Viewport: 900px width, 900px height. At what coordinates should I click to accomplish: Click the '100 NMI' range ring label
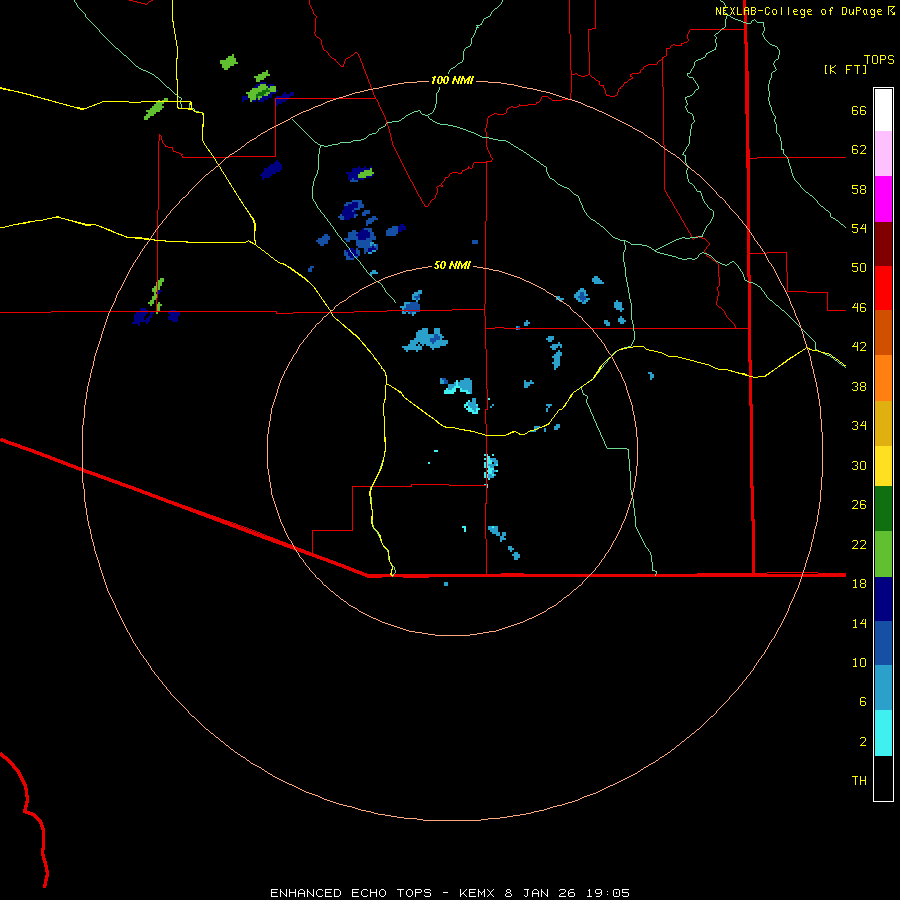[x=452, y=80]
